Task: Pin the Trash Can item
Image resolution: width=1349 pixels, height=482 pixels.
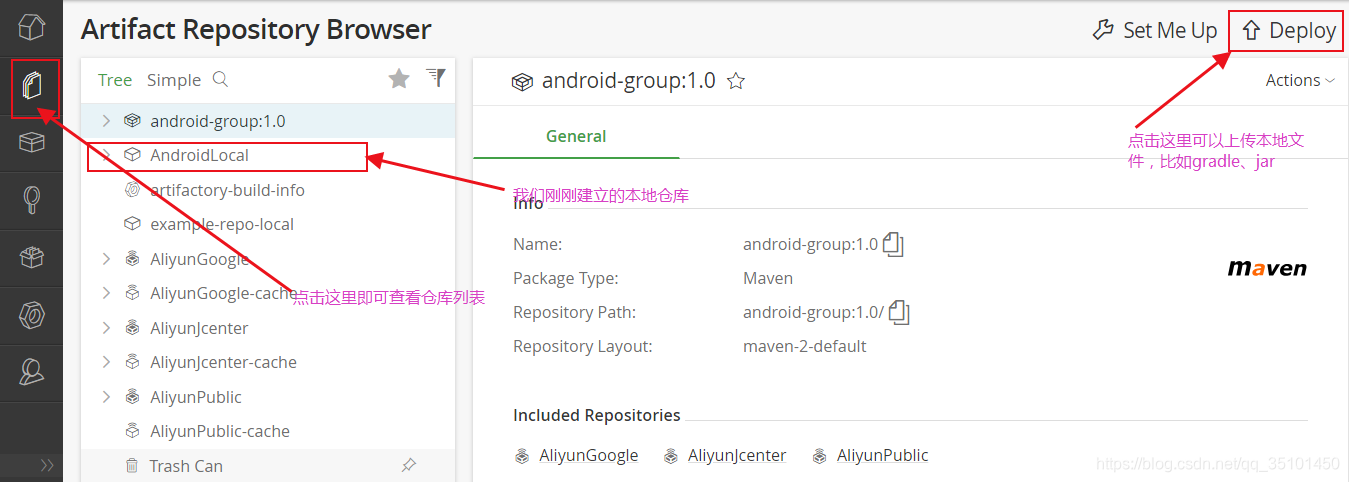Action: (x=408, y=465)
